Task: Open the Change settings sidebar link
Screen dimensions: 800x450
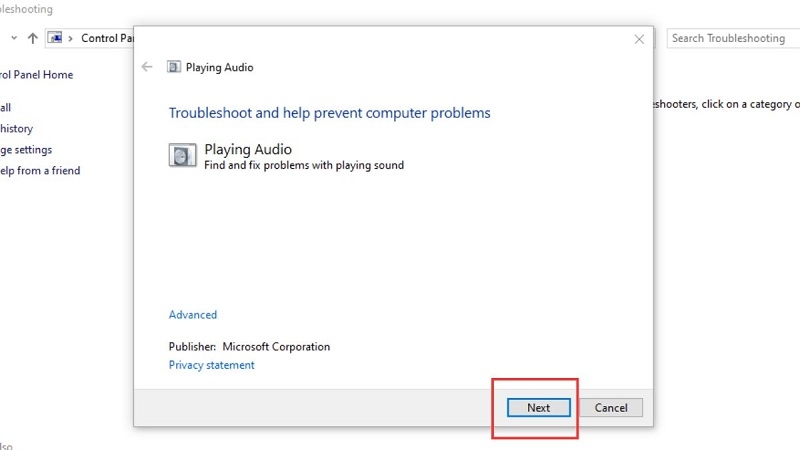Action: pos(26,150)
